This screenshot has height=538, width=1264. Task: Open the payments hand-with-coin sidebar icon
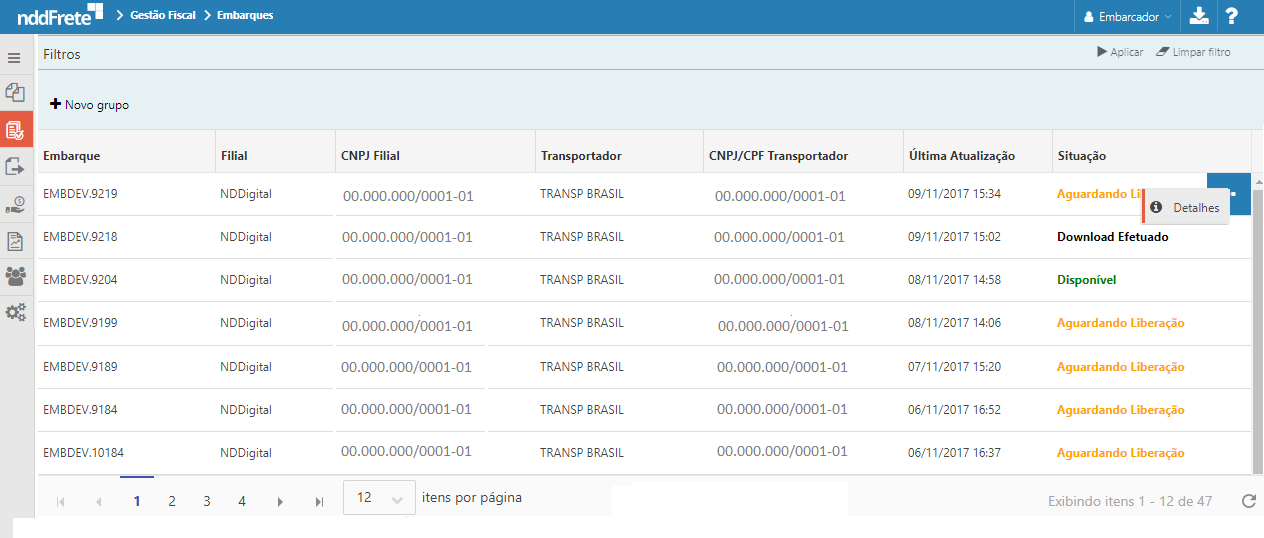point(15,205)
